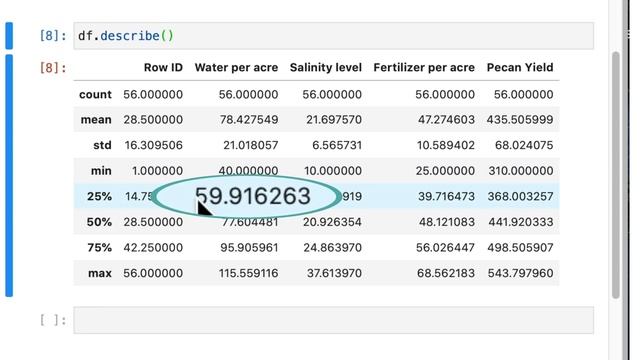Viewport: 640px width, 360px height.
Task: Click the std Salinity value 6.565731
Action: (337, 145)
